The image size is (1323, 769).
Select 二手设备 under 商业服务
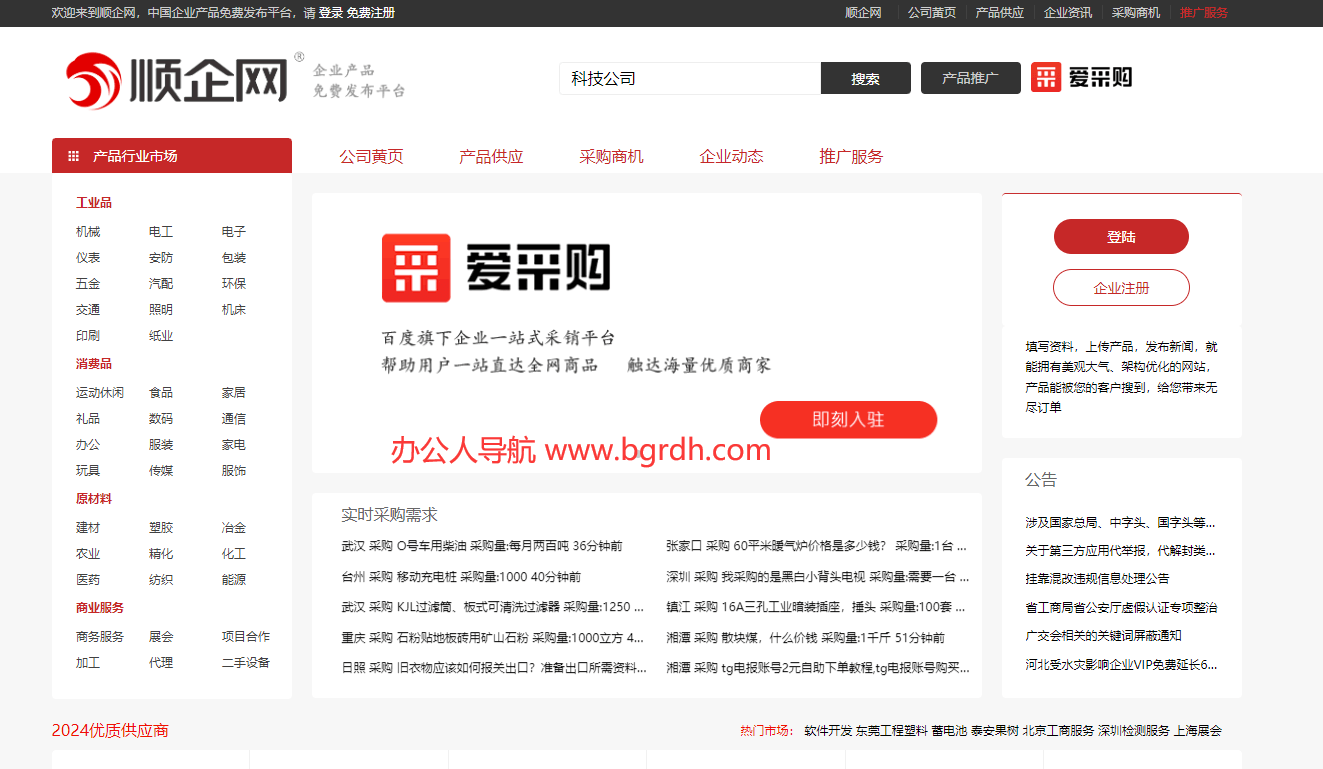(245, 663)
